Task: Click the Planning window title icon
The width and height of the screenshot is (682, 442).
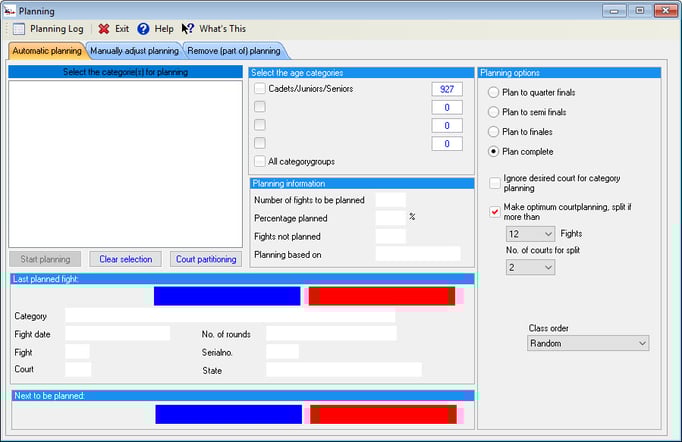Action: coord(11,9)
